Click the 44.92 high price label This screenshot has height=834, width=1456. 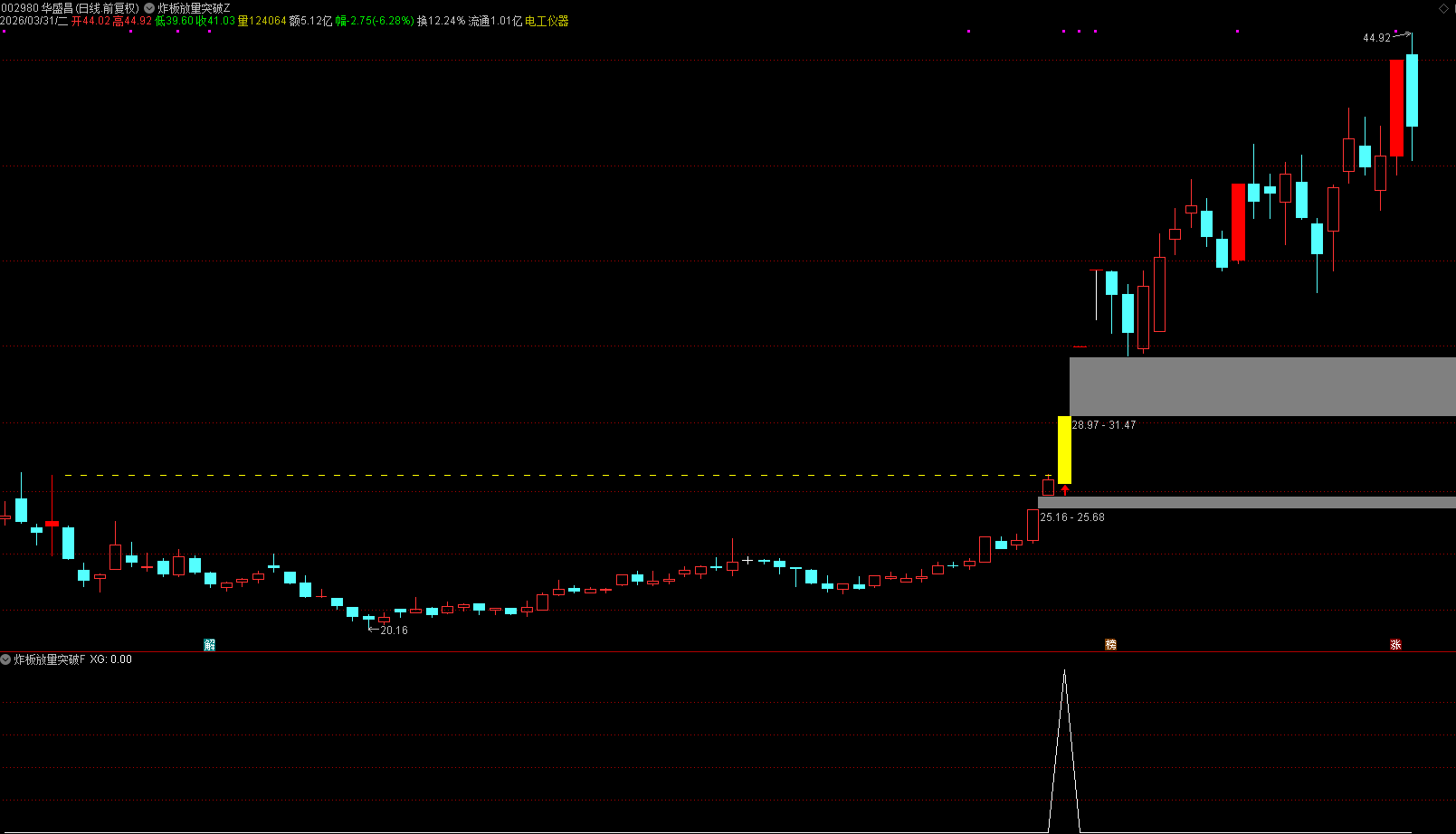[x=1376, y=38]
